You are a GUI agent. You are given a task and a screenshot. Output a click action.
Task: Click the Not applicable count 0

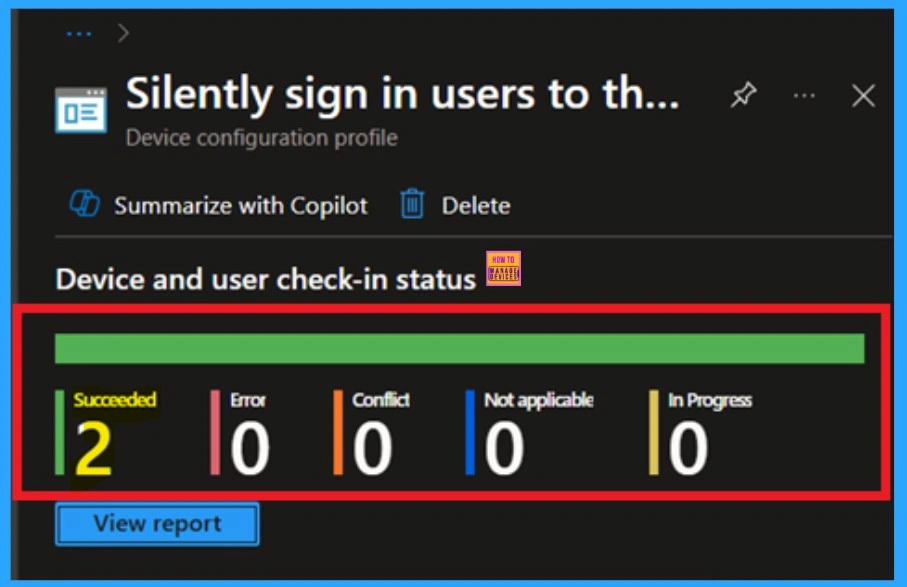(x=504, y=448)
